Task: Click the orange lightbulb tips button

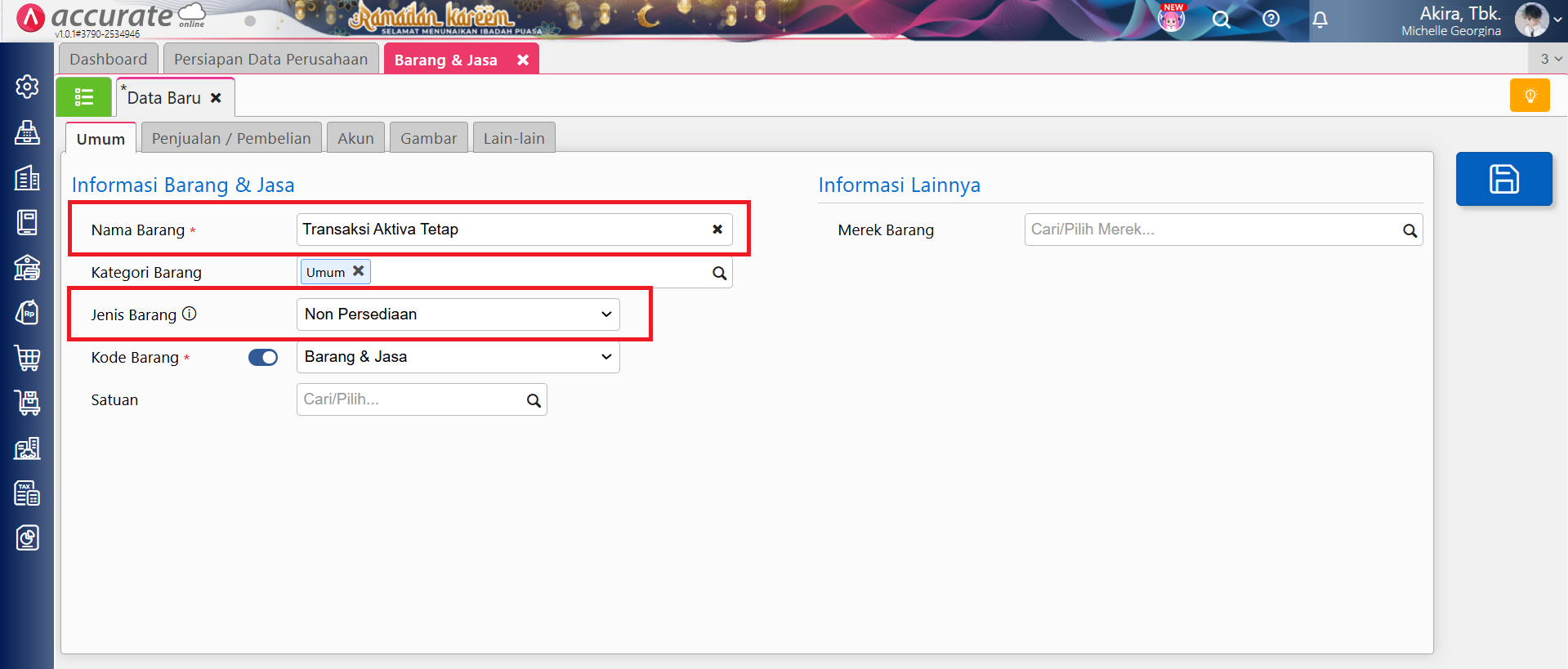Action: coord(1530,96)
